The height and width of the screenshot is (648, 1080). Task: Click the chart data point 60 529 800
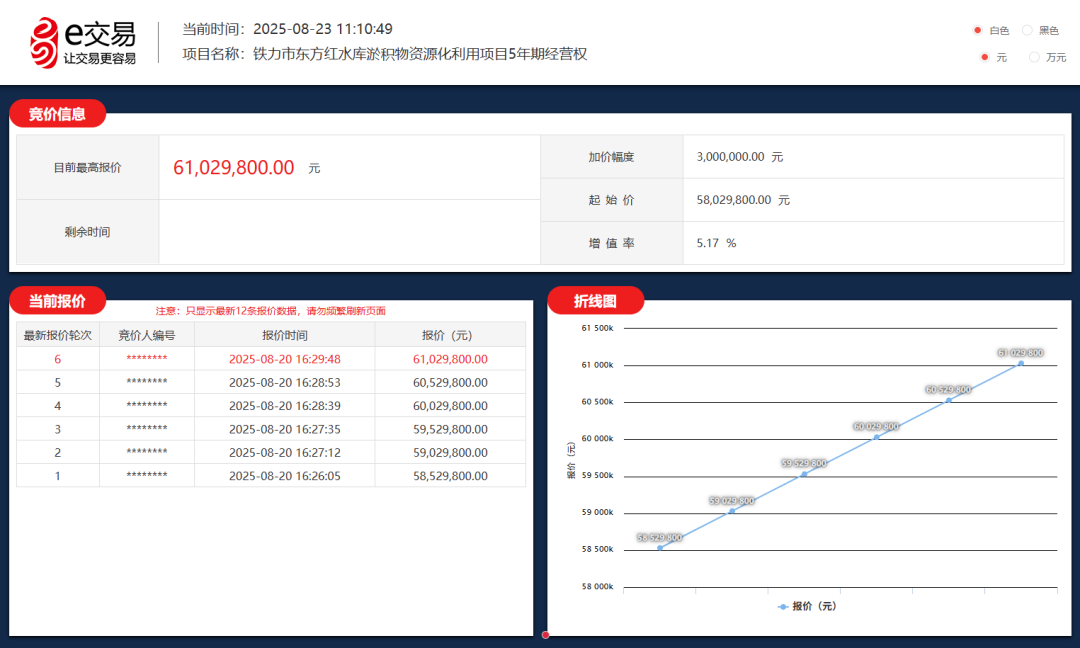(948, 400)
